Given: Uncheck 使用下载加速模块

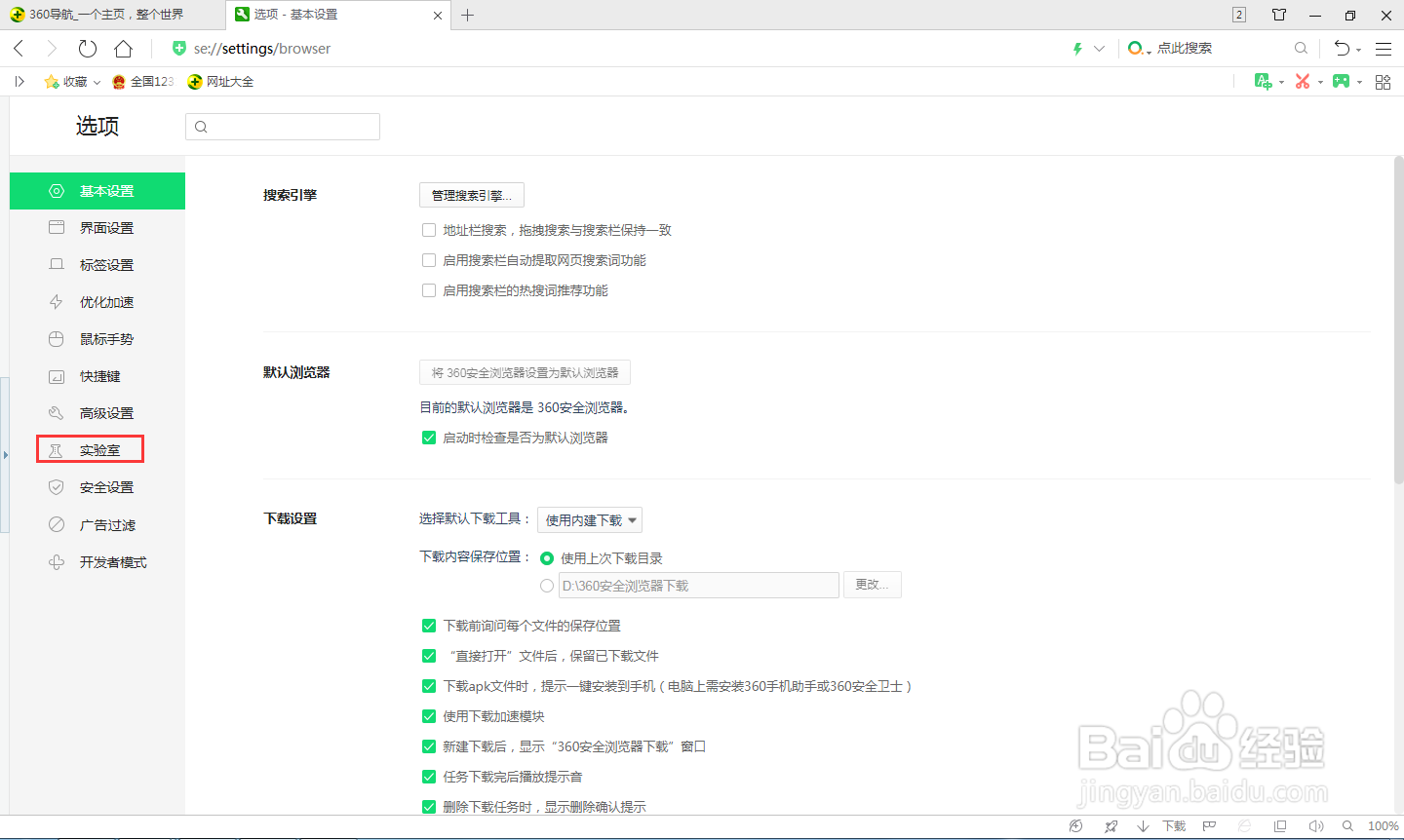Looking at the screenshot, I should click(x=429, y=716).
